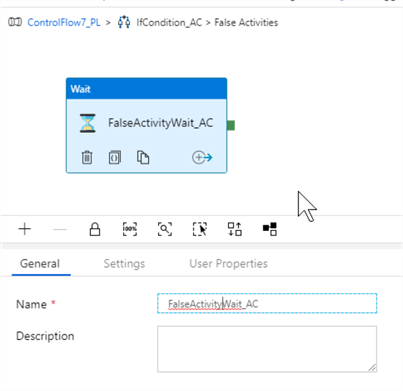The width and height of the screenshot is (403, 391).
Task: Click the hourglass icon on the Wait activity
Action: (88, 123)
